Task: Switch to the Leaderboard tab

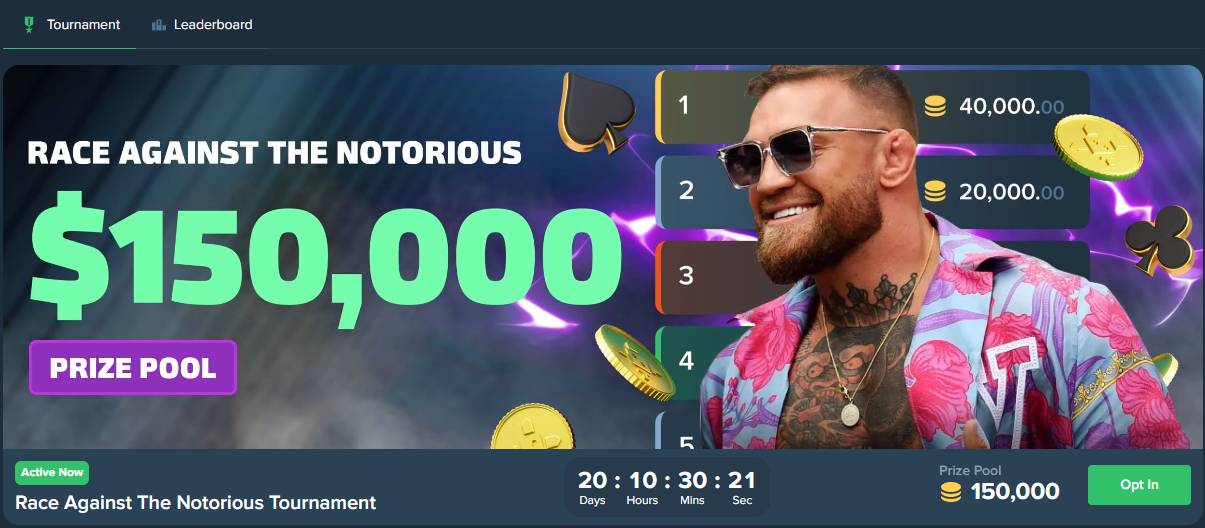Action: click(x=202, y=24)
